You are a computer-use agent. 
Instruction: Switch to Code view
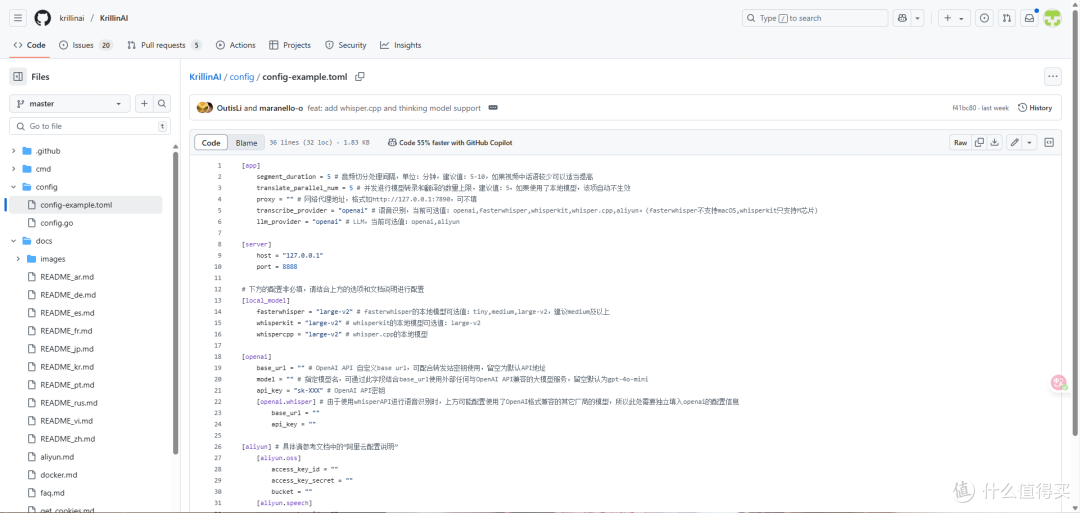pos(211,143)
